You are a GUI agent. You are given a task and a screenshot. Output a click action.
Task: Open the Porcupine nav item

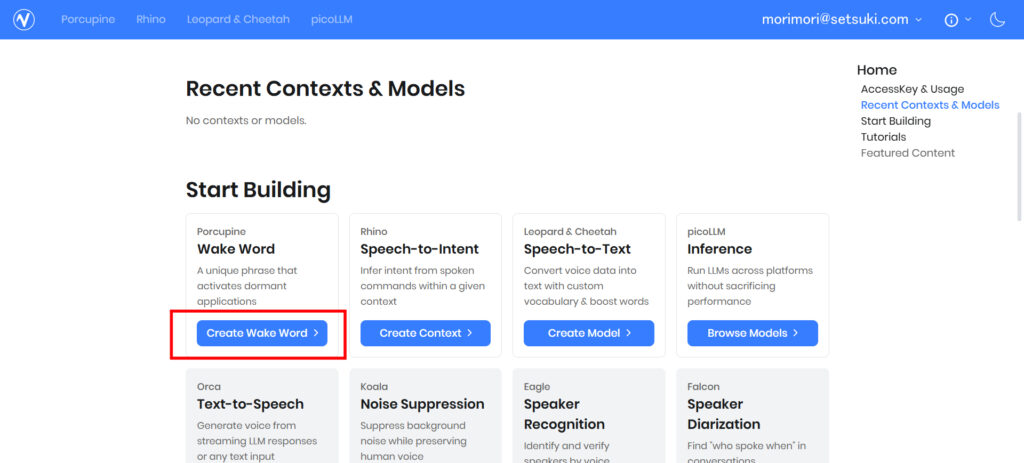88,20
